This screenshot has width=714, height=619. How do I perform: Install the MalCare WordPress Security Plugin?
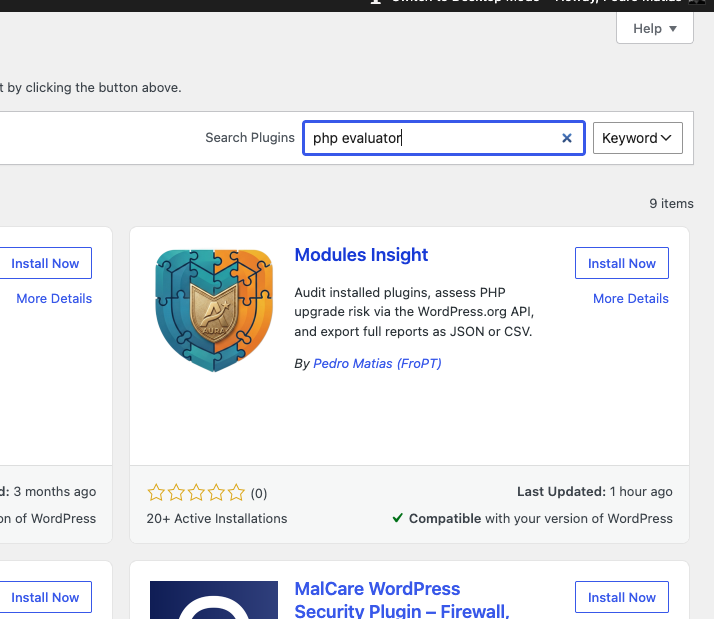[x=622, y=597]
